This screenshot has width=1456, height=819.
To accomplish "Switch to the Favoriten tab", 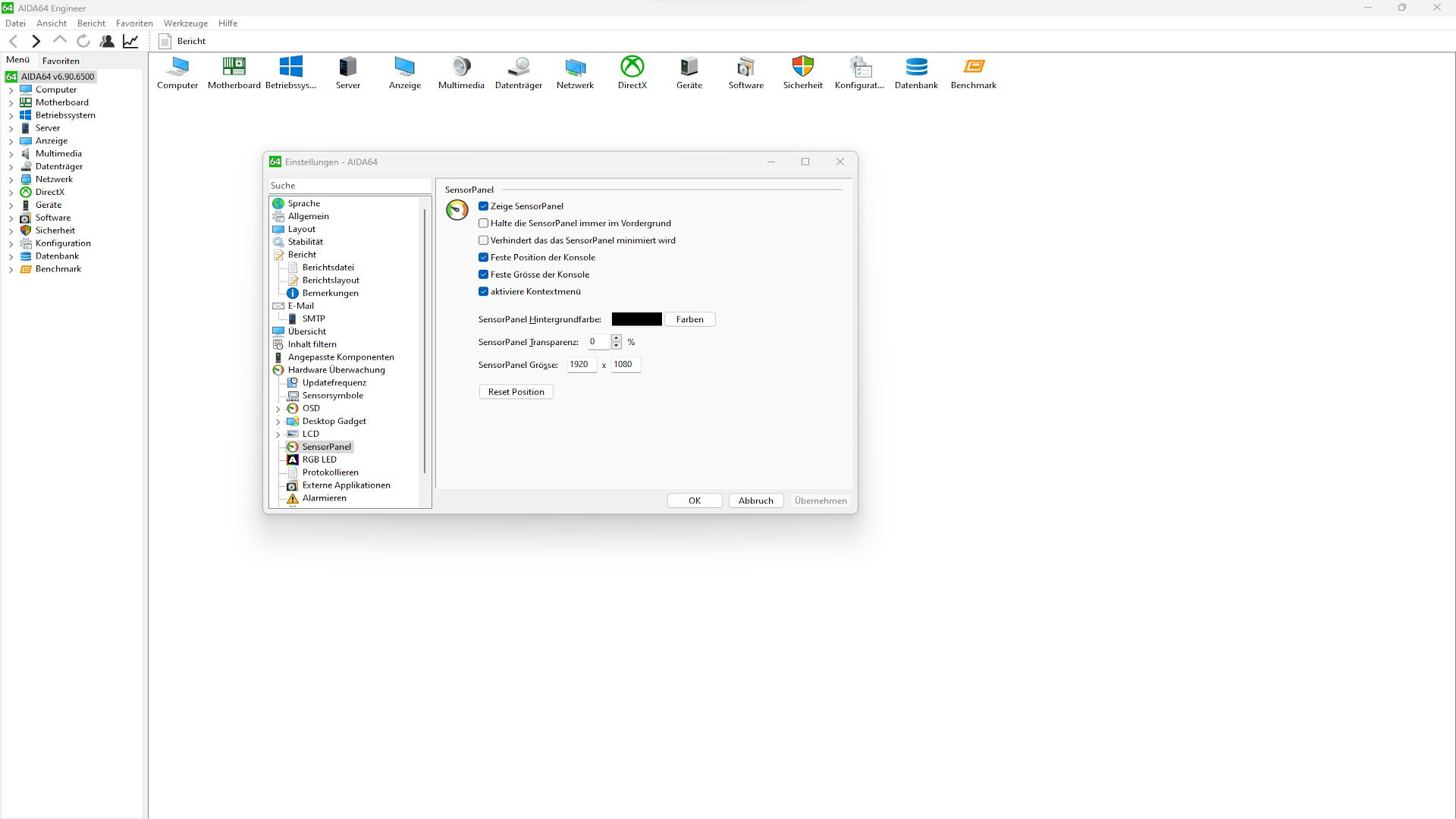I will 61,61.
